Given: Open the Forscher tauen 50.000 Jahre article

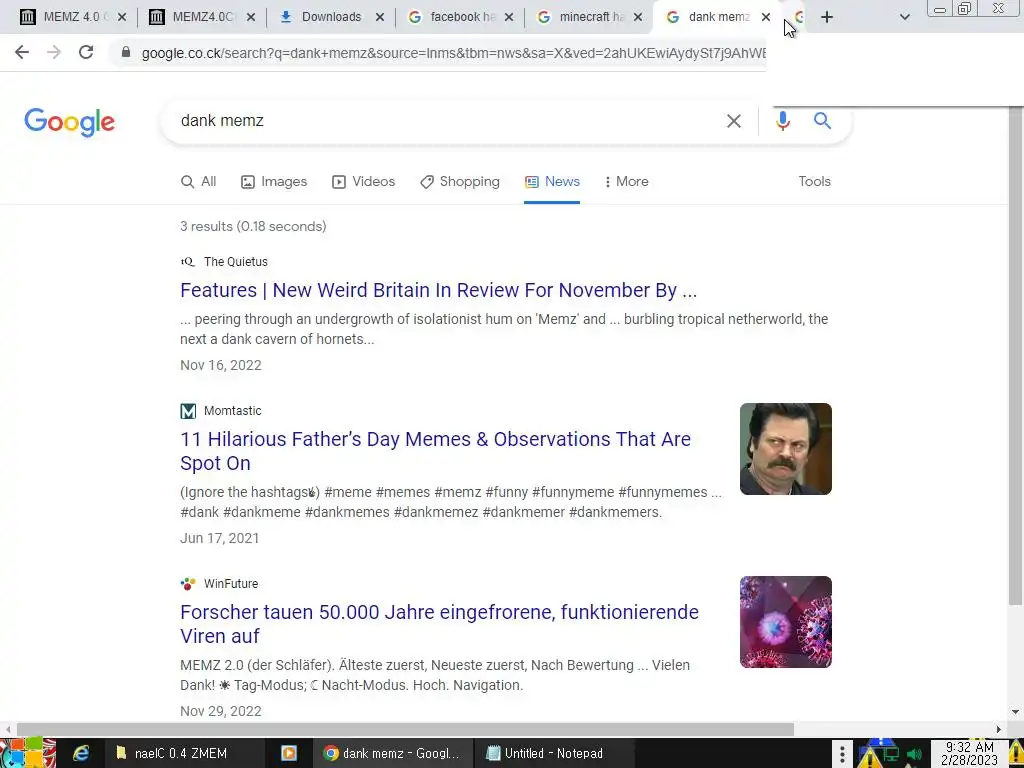Looking at the screenshot, I should click(440, 624).
